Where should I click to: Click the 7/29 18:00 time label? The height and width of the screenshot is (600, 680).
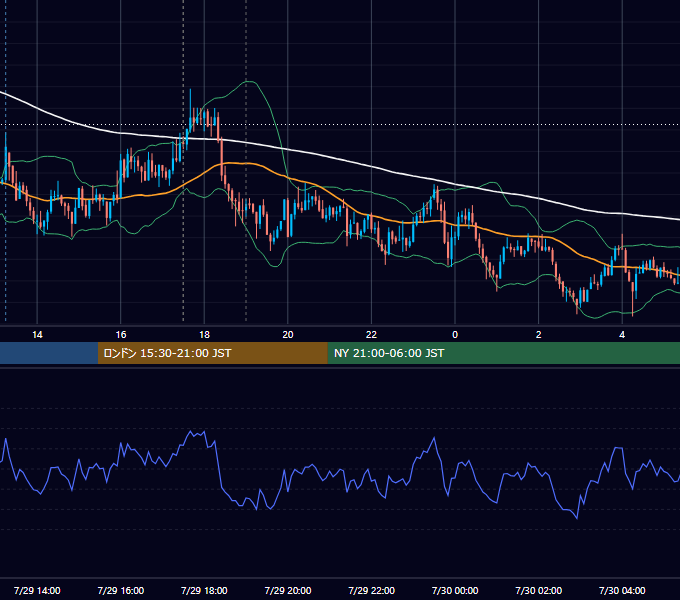[x=204, y=590]
